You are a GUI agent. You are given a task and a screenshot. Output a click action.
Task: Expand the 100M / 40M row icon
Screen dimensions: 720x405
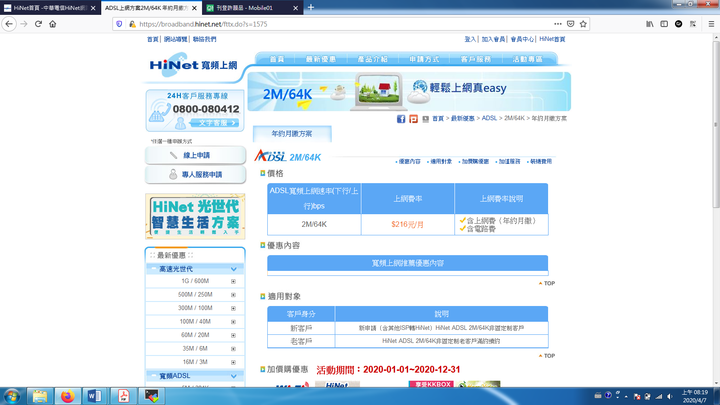[233, 322]
